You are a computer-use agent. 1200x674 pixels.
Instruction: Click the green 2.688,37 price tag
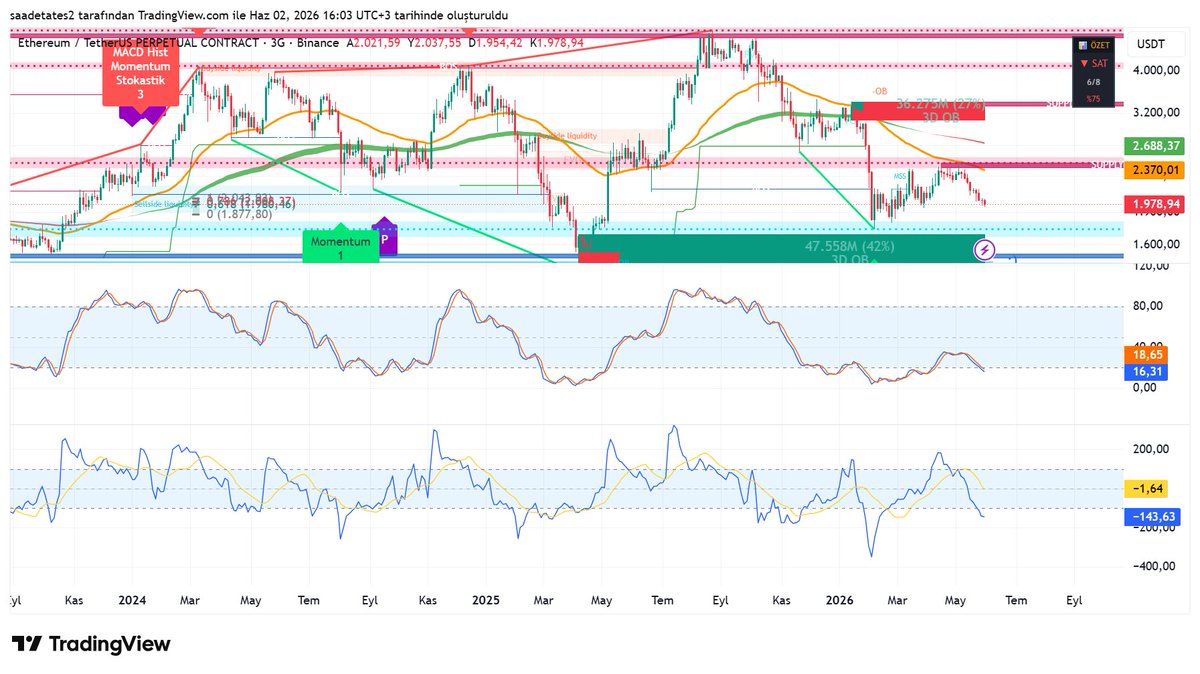click(1153, 145)
